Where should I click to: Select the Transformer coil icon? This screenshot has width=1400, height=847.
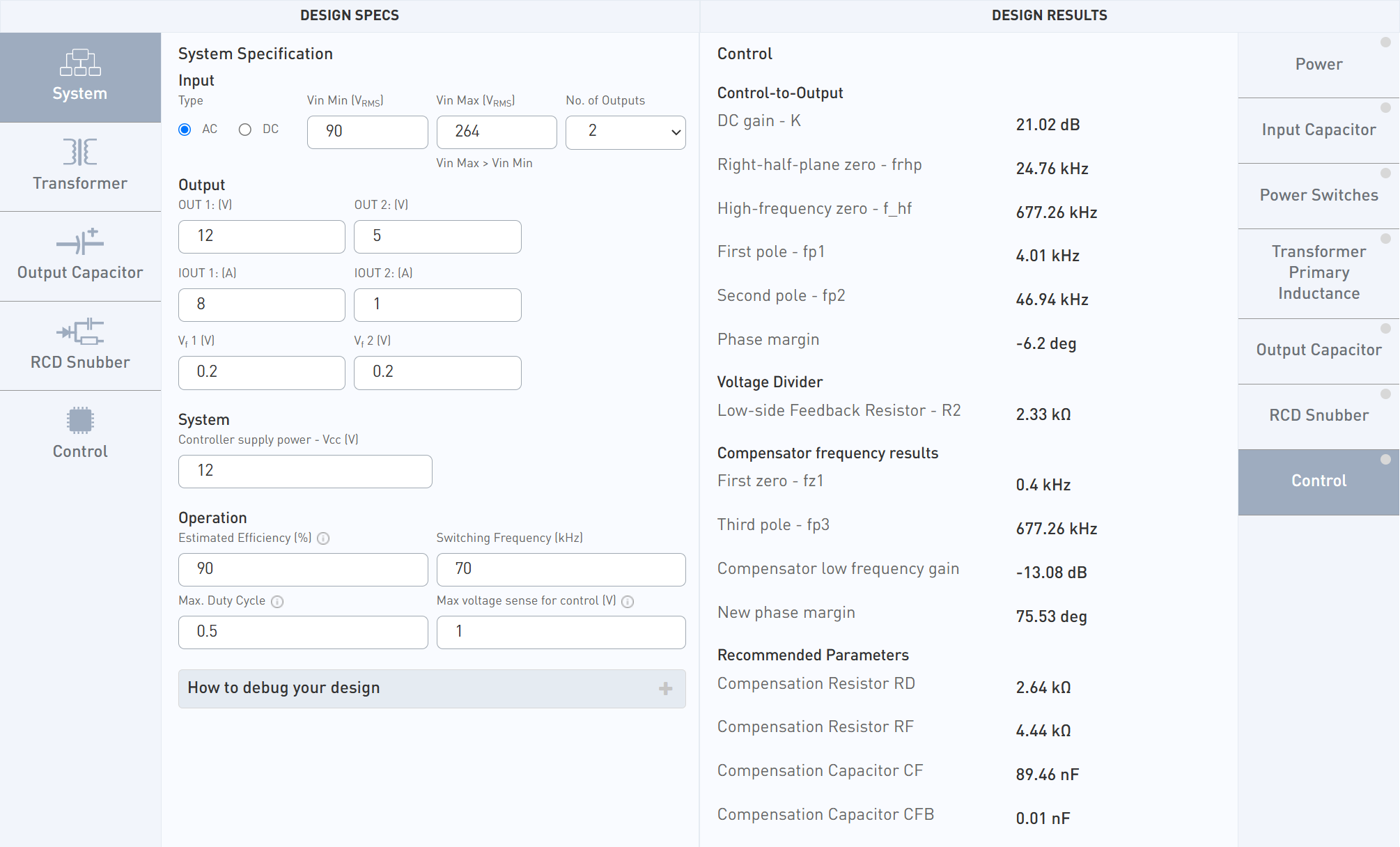click(80, 152)
